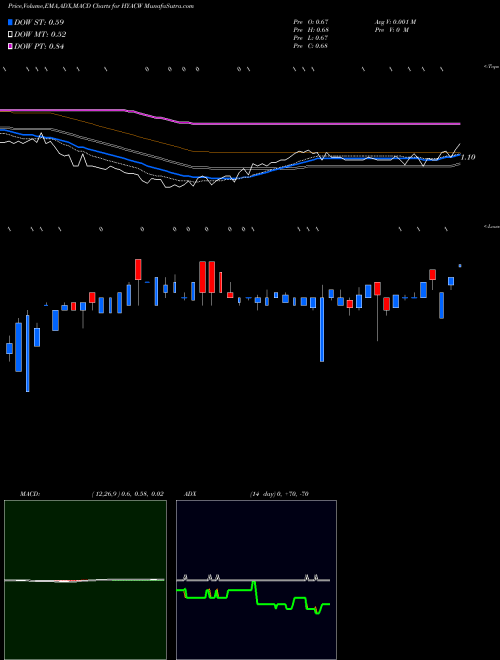500x660 pixels.
Task: Click the 'ADX' panel label
Action: (190, 494)
